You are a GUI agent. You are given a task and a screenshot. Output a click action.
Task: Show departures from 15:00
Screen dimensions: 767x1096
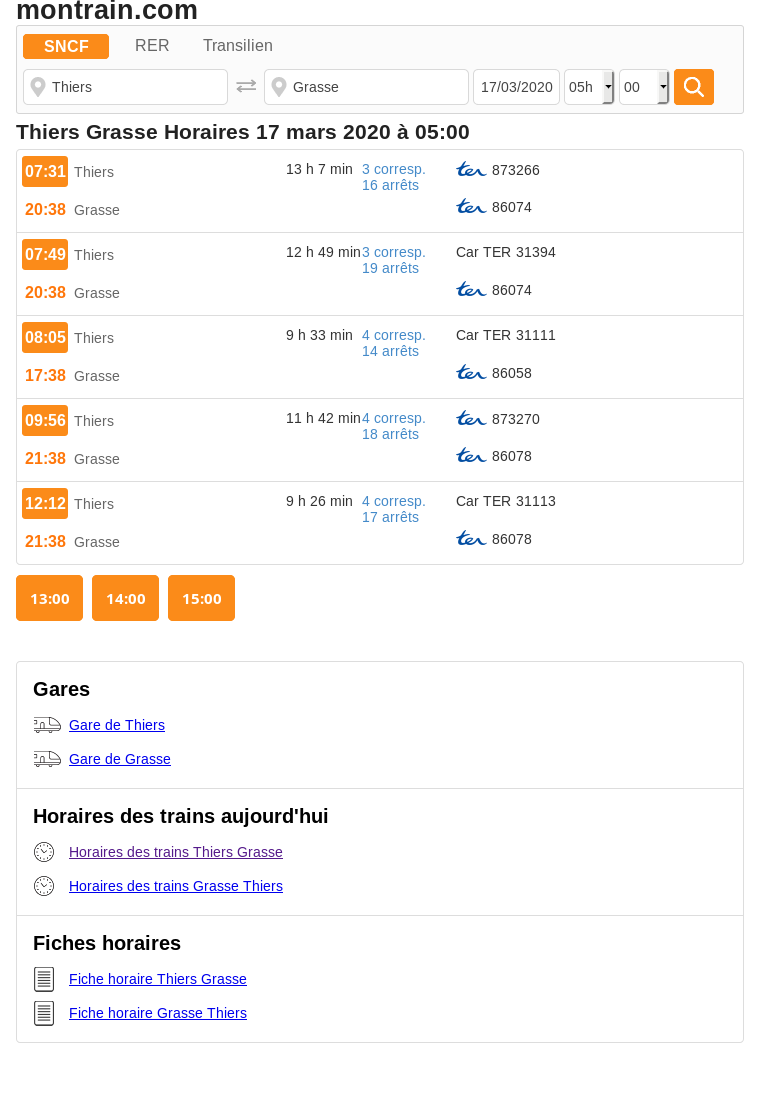click(201, 598)
